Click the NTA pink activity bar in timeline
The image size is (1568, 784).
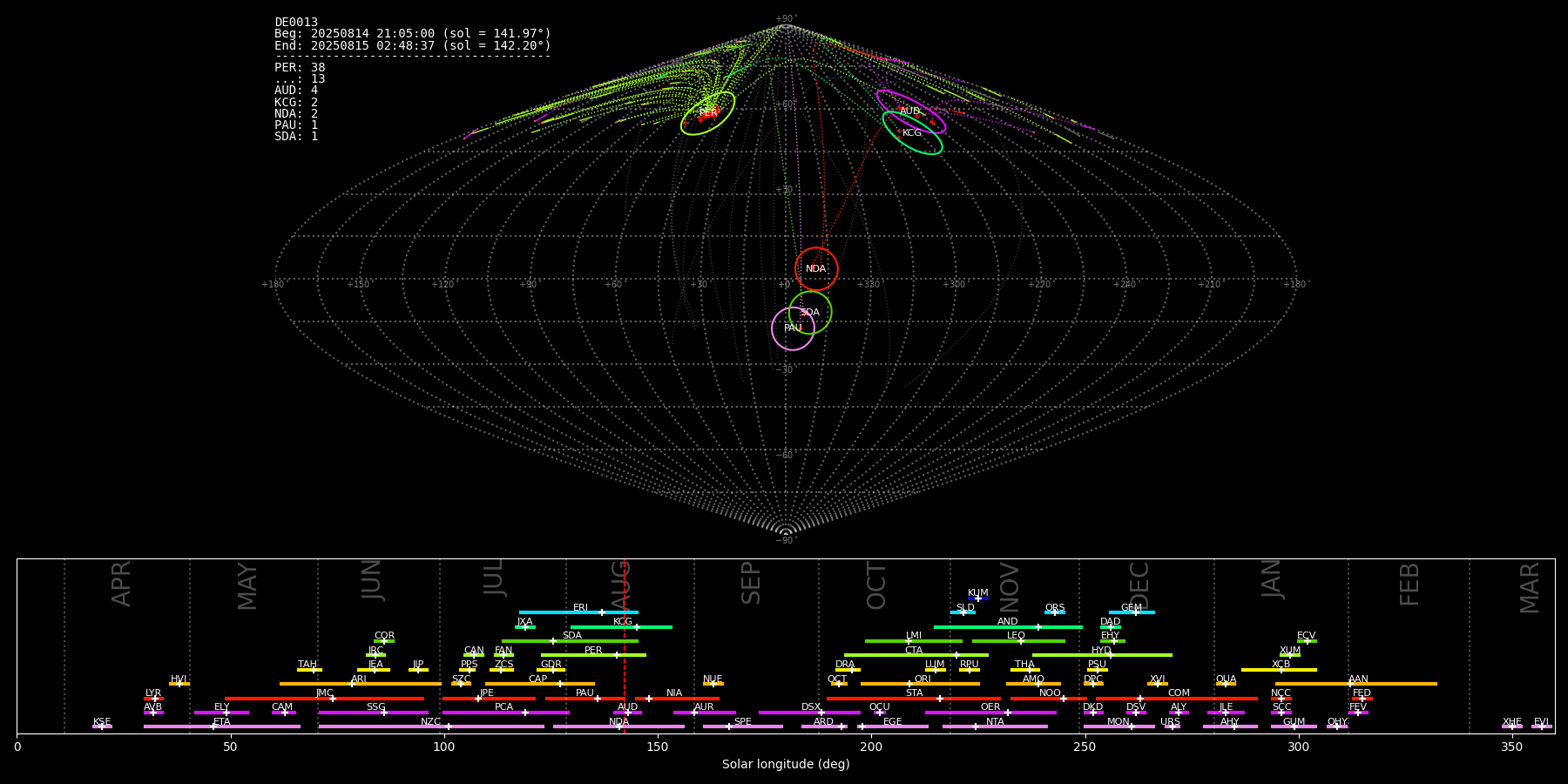click(995, 727)
